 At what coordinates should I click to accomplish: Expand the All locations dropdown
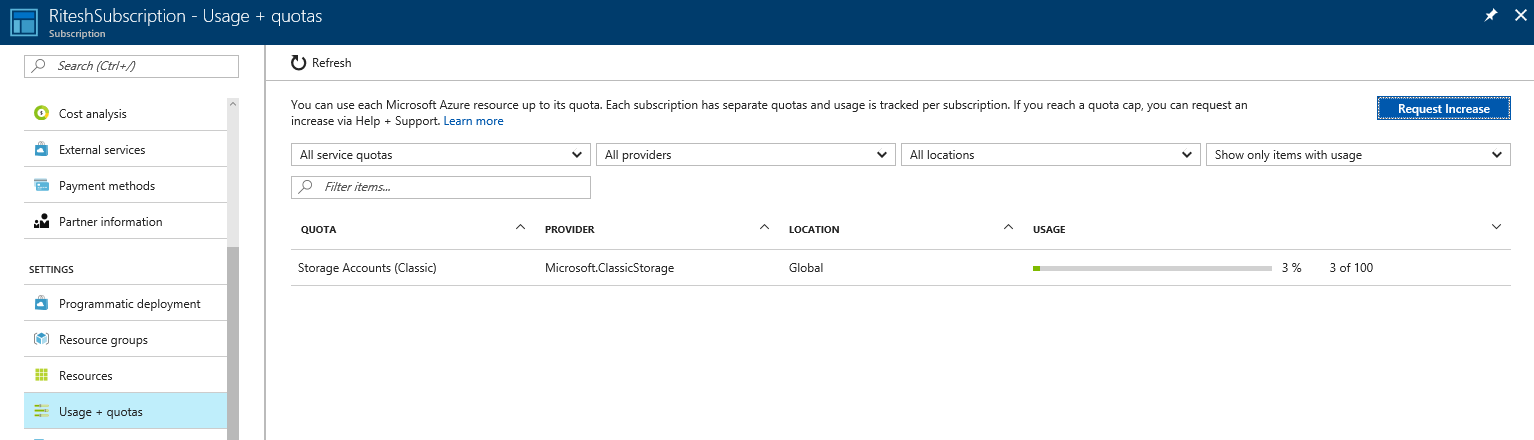(x=1050, y=155)
